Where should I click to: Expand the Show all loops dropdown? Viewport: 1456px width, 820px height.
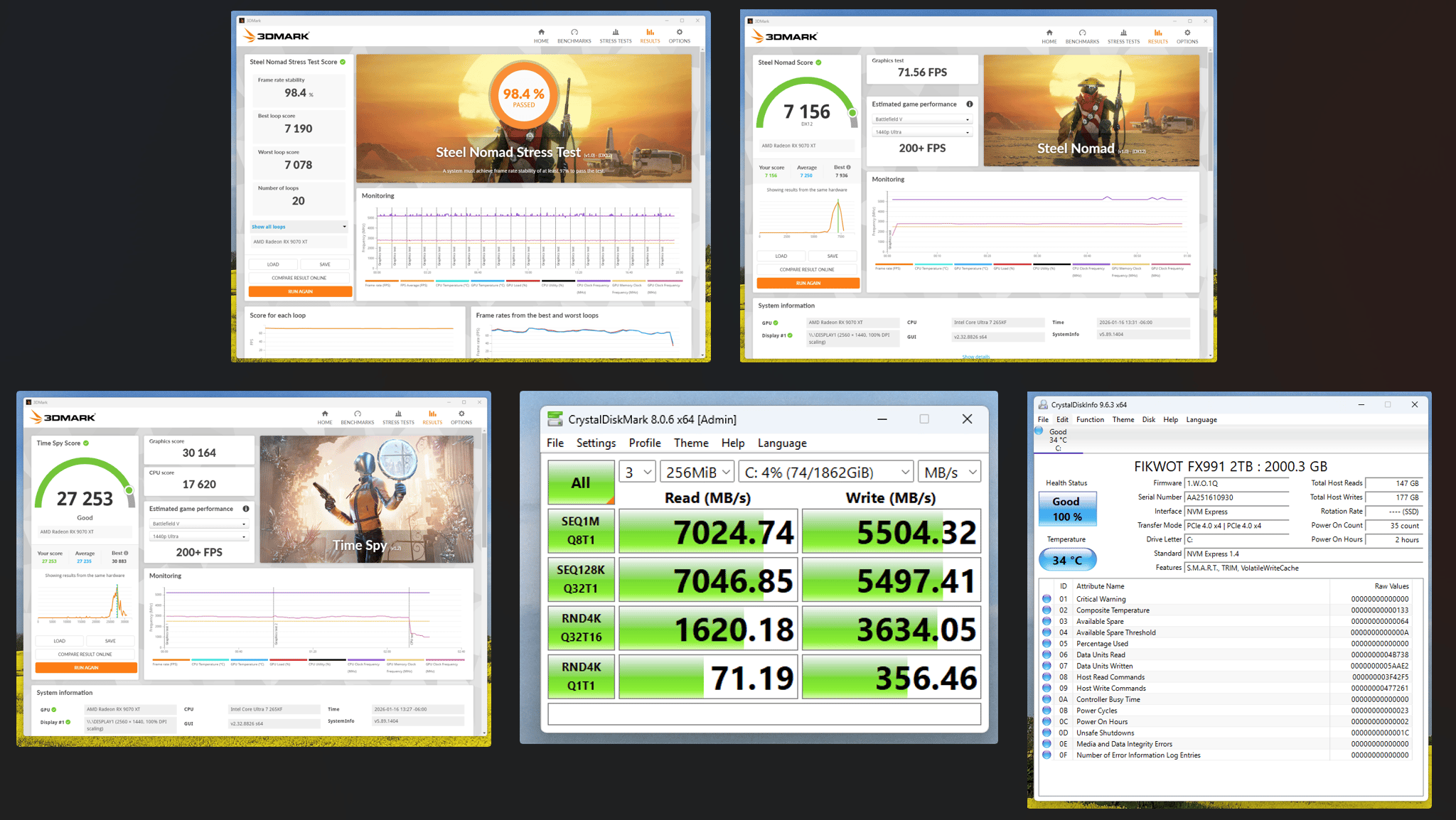(x=299, y=227)
